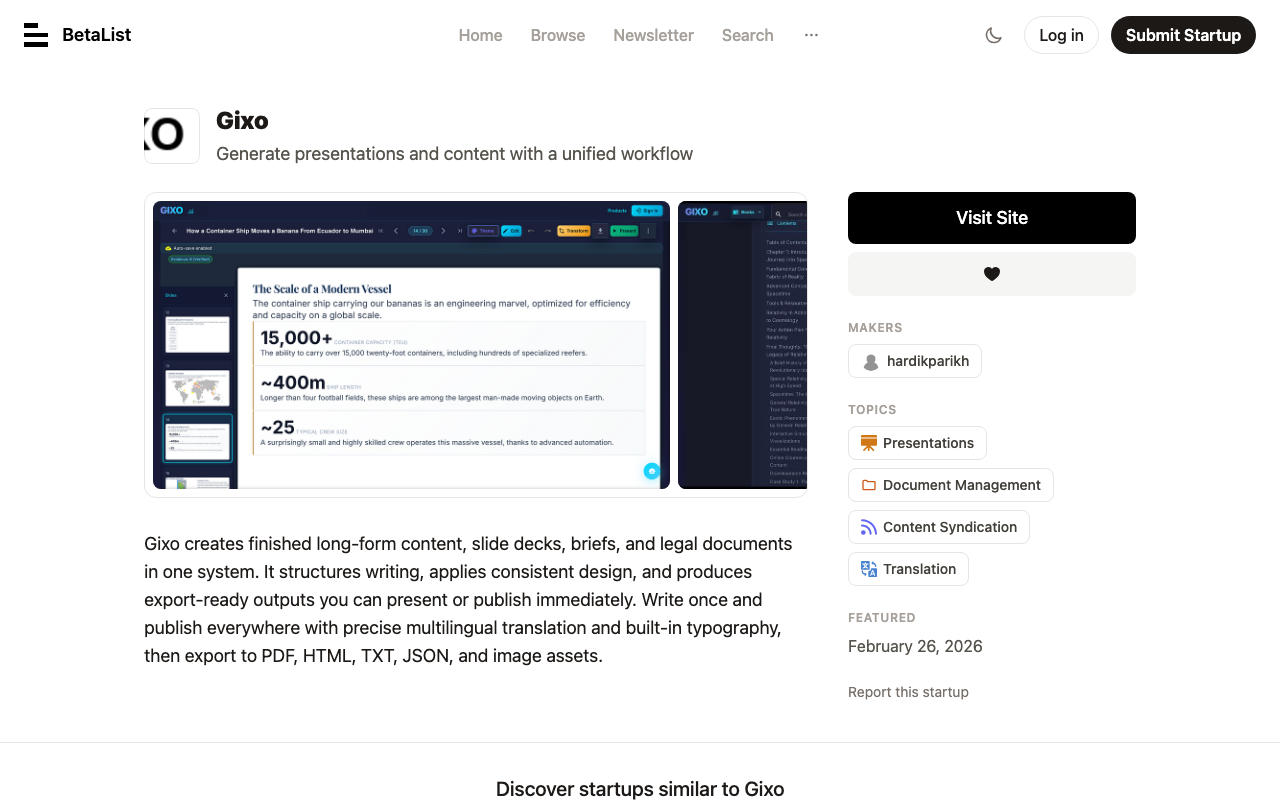Image resolution: width=1280 pixels, height=800 pixels.
Task: Expand the more options ellipsis menu
Action: click(811, 35)
